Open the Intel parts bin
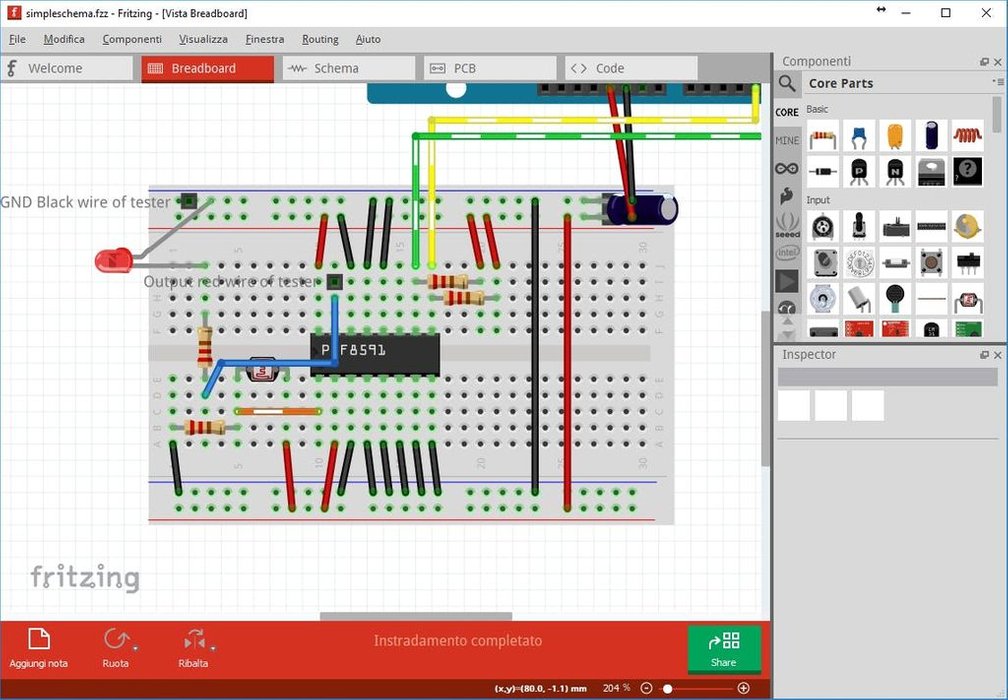The width and height of the screenshot is (1008, 700). [787, 253]
